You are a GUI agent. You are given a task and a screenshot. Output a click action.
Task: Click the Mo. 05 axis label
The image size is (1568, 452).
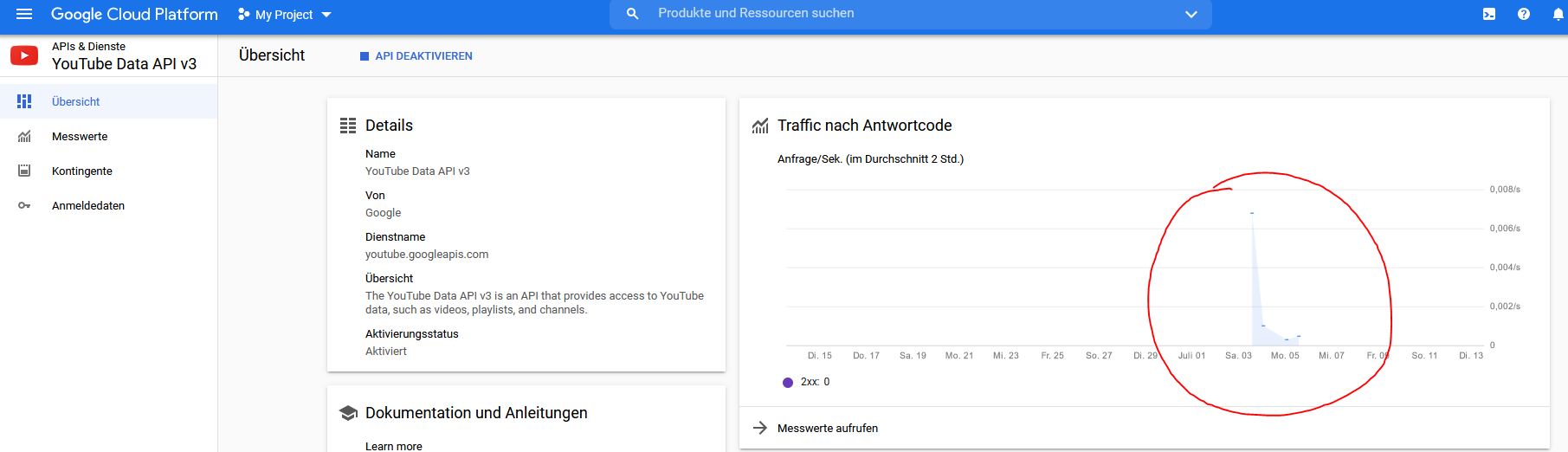(x=1285, y=356)
